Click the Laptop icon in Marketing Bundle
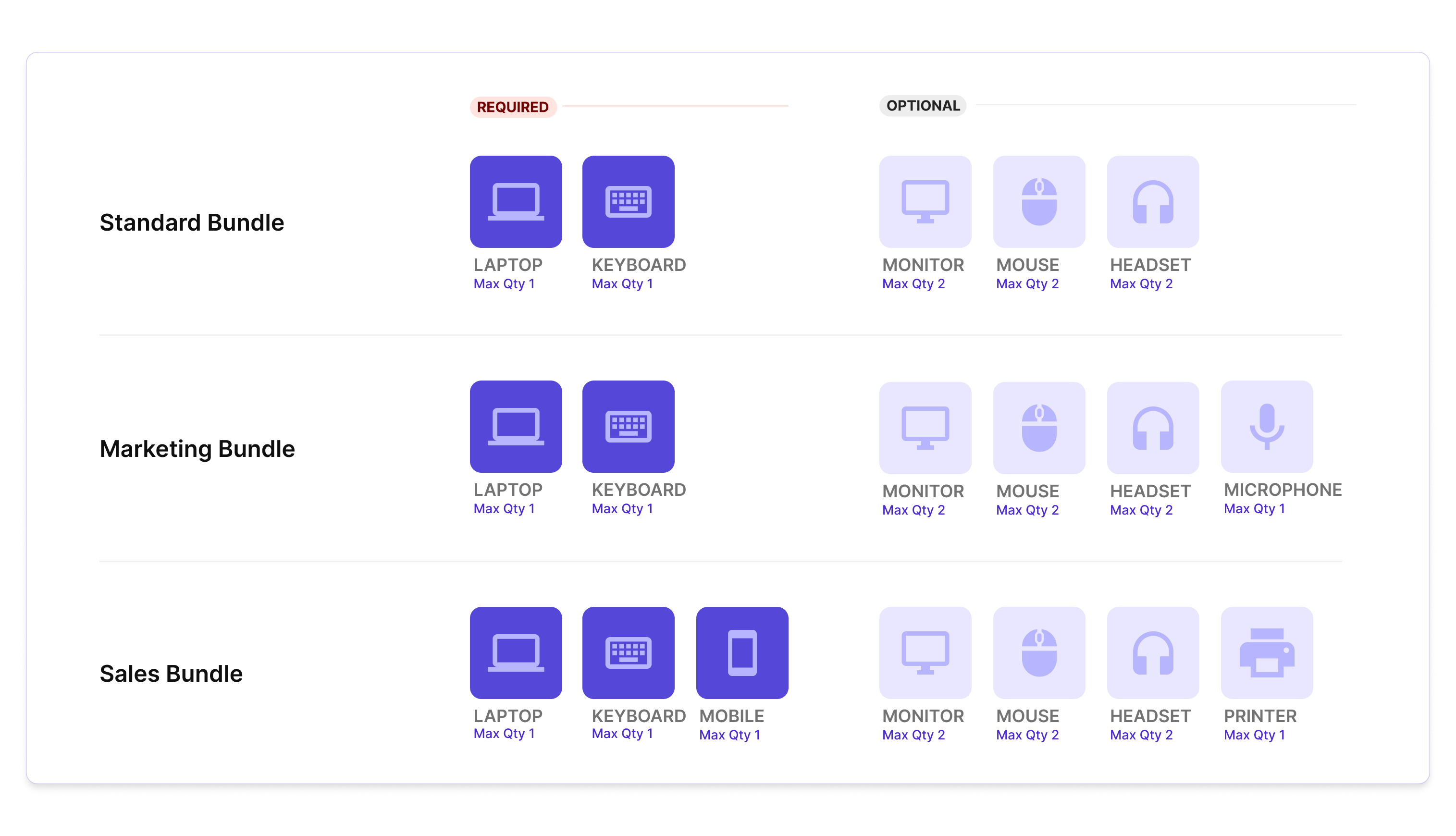Image resolution: width=1456 pixels, height=836 pixels. 516,427
